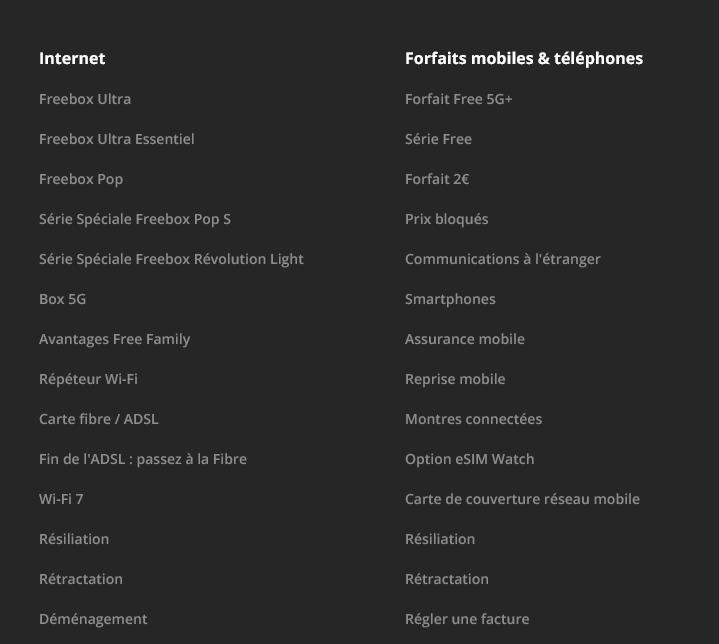The image size is (719, 644).
Task: Go to Smartphones link
Action: (x=450, y=299)
